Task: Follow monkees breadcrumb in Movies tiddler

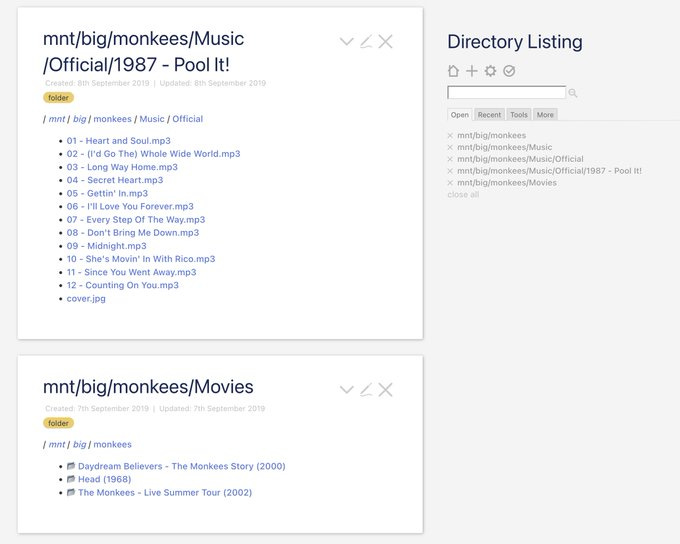Action: coord(112,444)
